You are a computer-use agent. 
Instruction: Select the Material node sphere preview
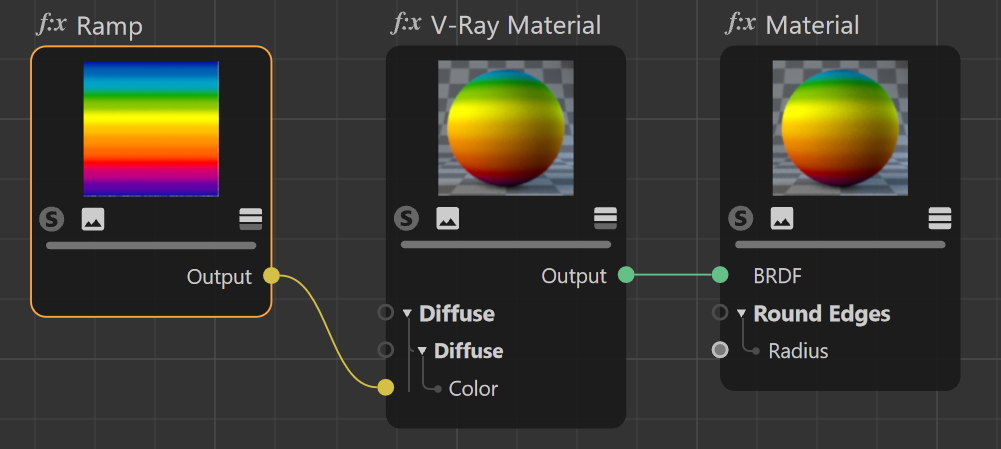[840, 128]
